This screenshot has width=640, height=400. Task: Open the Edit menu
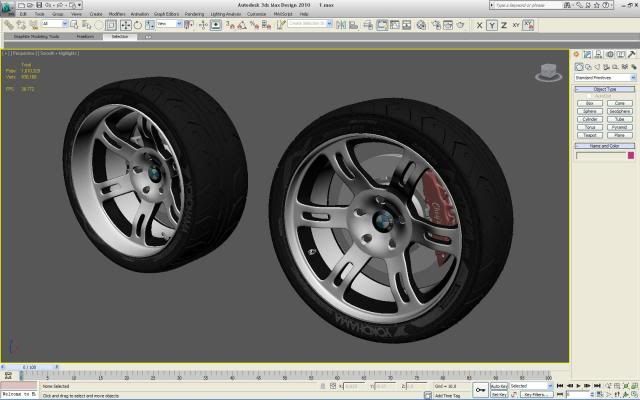[x=23, y=14]
